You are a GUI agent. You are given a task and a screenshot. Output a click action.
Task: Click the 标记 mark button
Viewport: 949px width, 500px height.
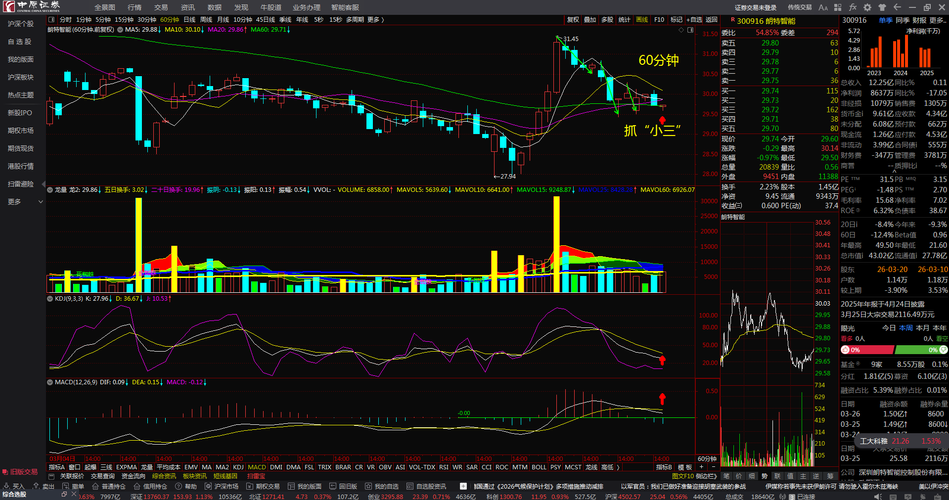click(676, 20)
